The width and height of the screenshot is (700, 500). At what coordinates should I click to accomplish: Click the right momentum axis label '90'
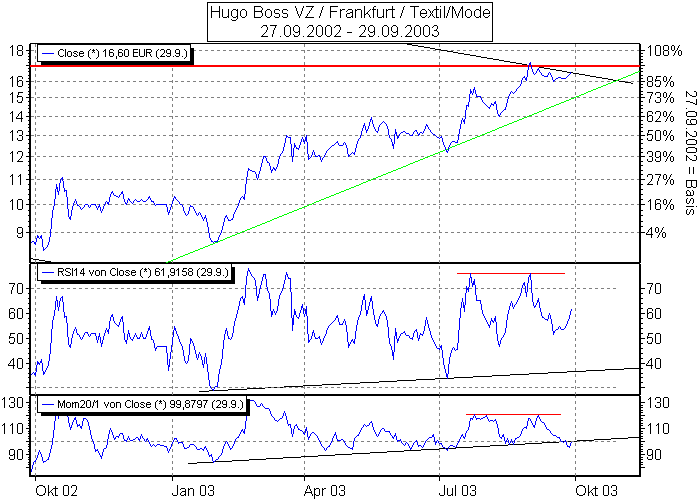(654, 454)
